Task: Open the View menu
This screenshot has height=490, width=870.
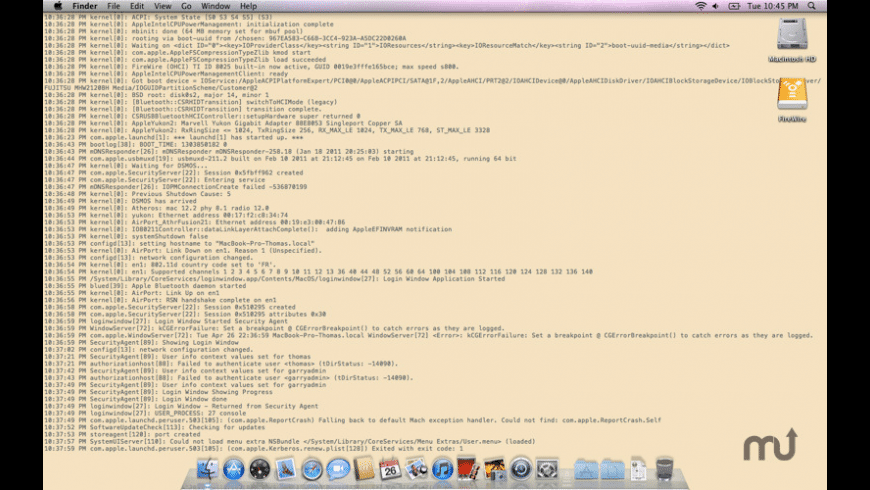Action: [x=163, y=6]
